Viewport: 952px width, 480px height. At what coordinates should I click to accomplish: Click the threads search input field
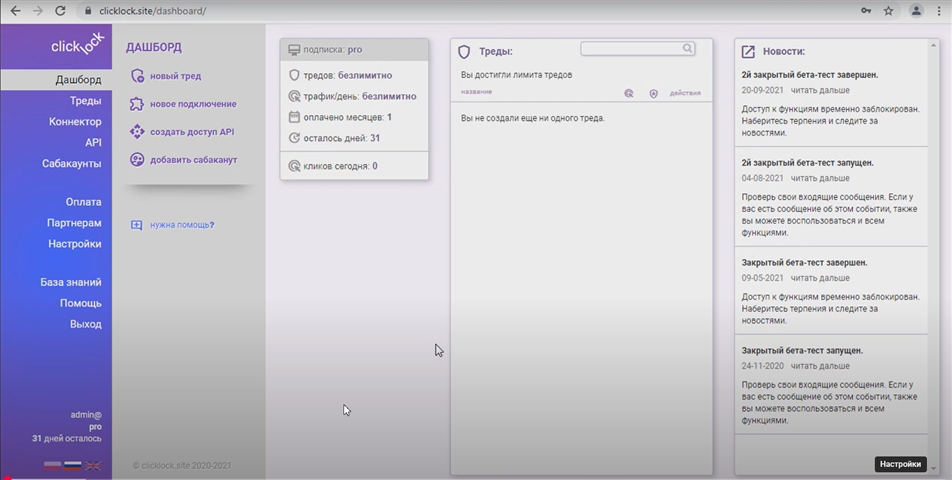point(630,48)
